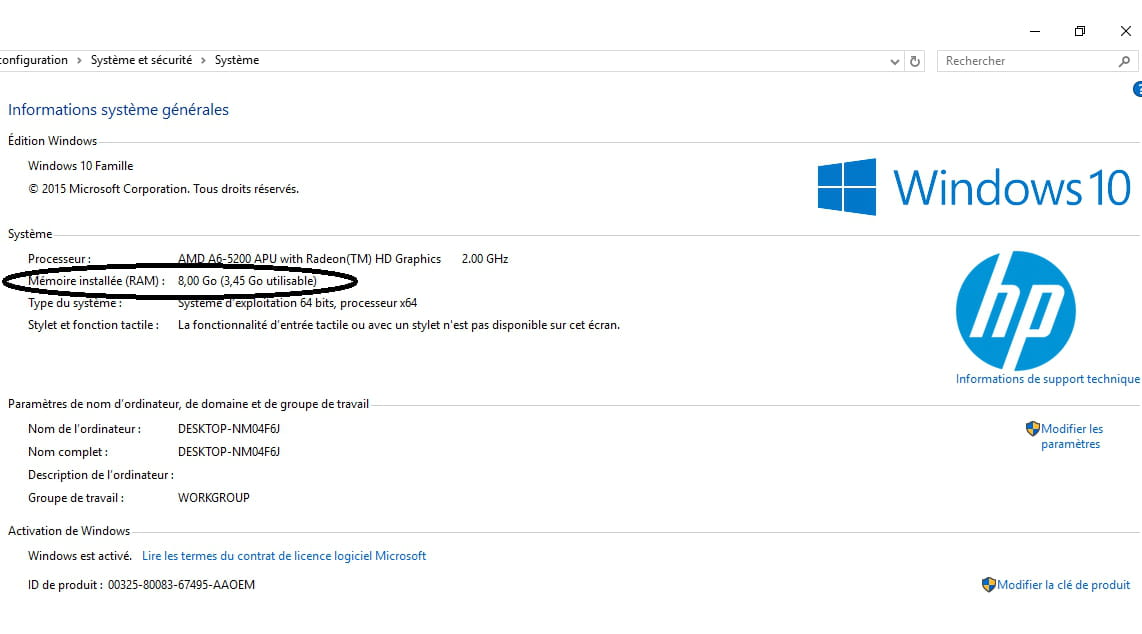Click the Nom de l'ordinateur DESKTOP-NM04F6J value
Image resolution: width=1142 pixels, height=634 pixels.
(x=229, y=429)
